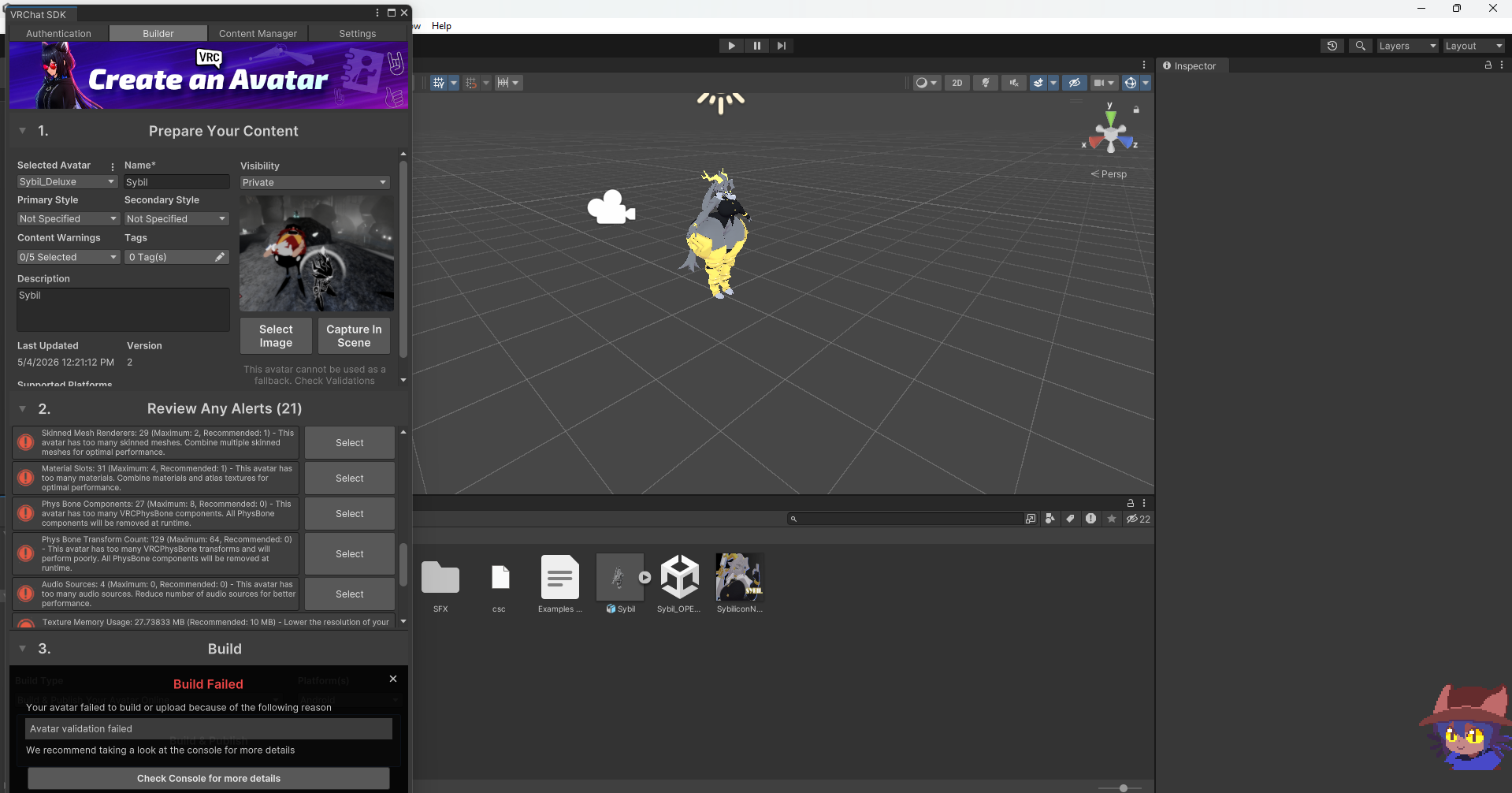Click the Search by Type icon
Image resolution: width=1512 pixels, height=793 pixels.
(x=1050, y=519)
